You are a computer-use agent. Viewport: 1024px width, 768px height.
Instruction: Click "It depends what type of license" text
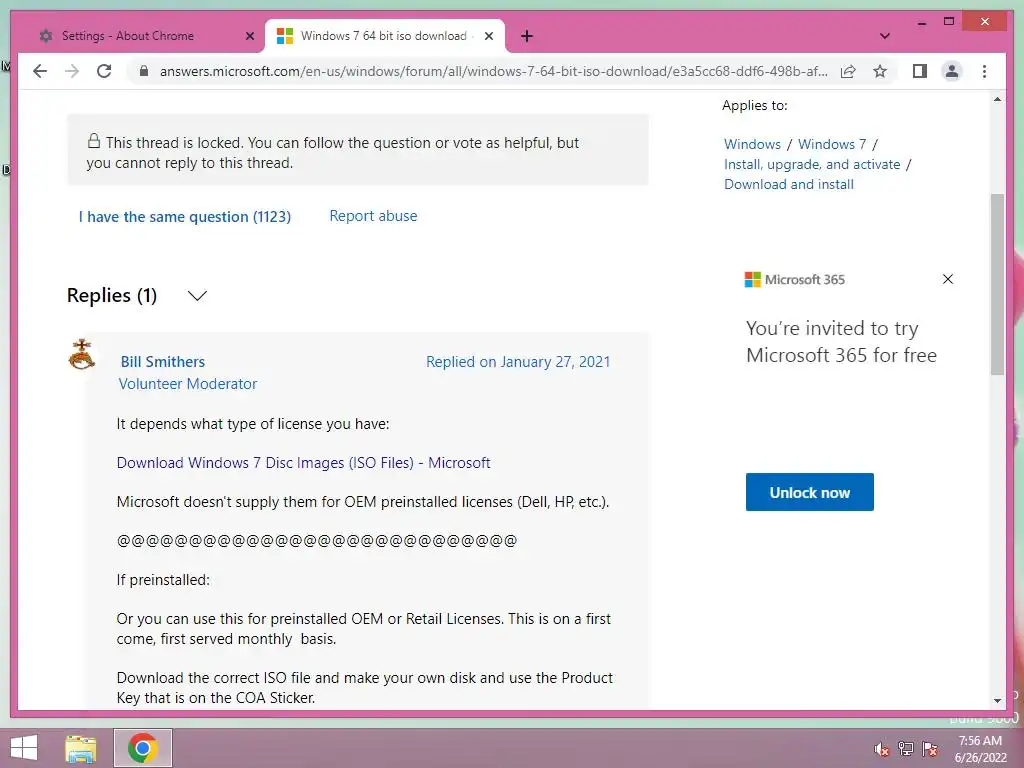click(253, 424)
